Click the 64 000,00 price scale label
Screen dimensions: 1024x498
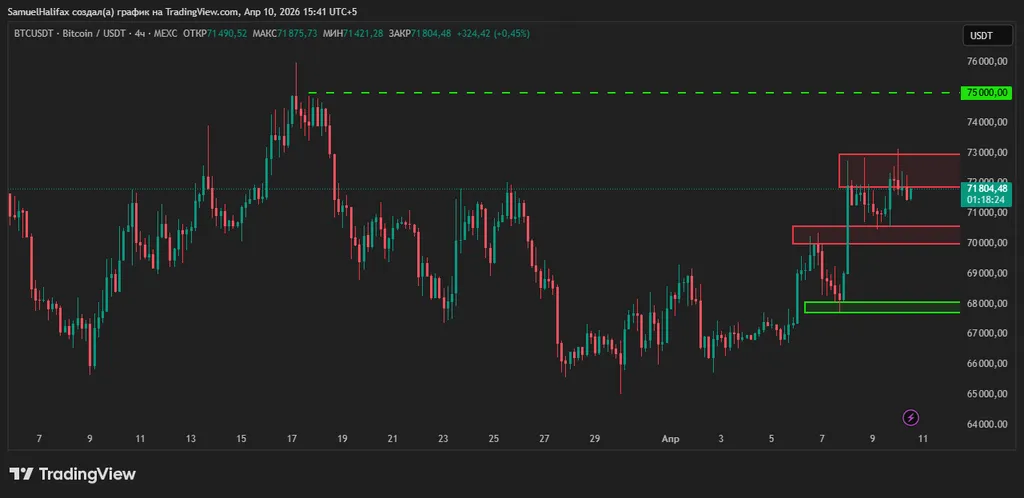[985, 424]
